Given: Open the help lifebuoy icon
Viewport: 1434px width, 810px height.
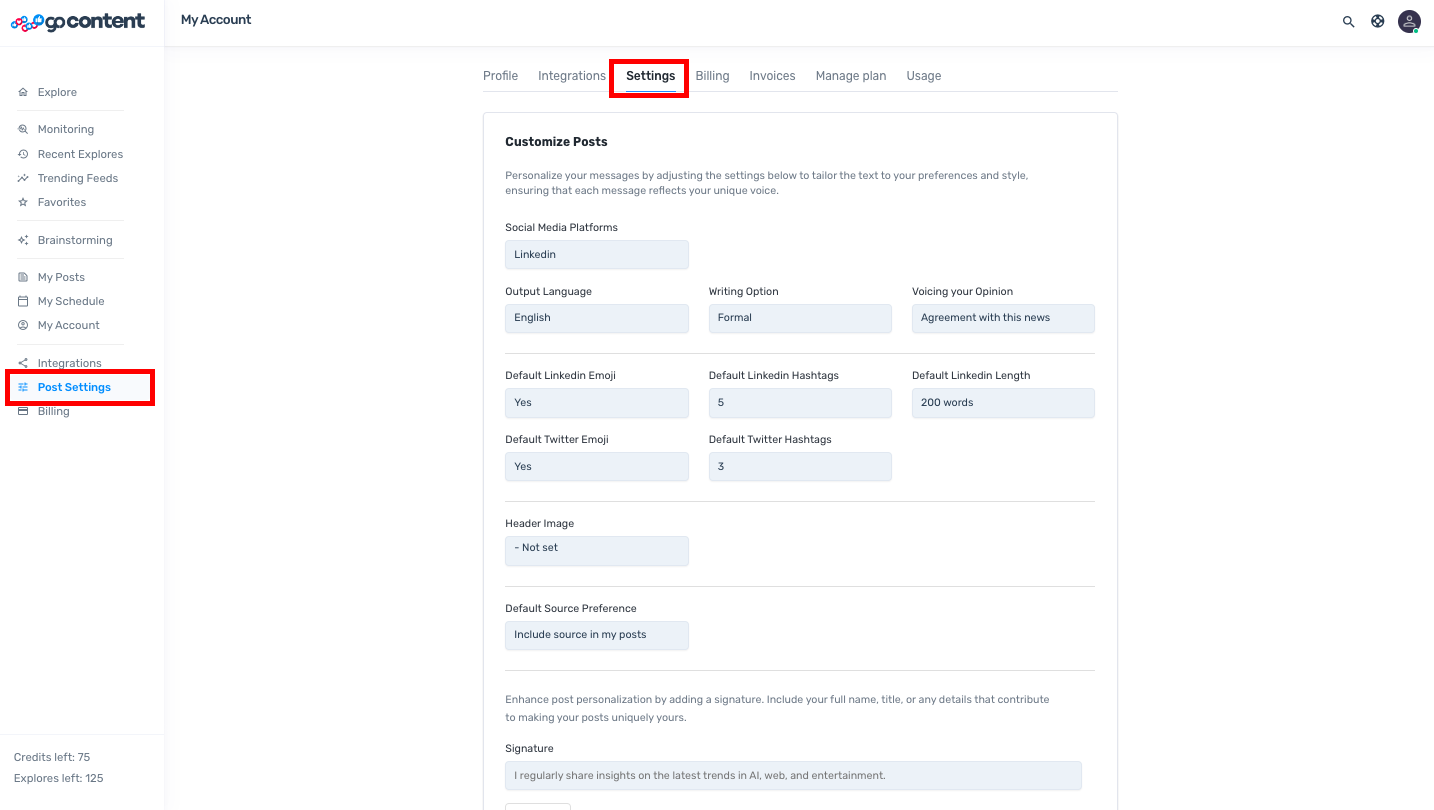Looking at the screenshot, I should (x=1377, y=21).
